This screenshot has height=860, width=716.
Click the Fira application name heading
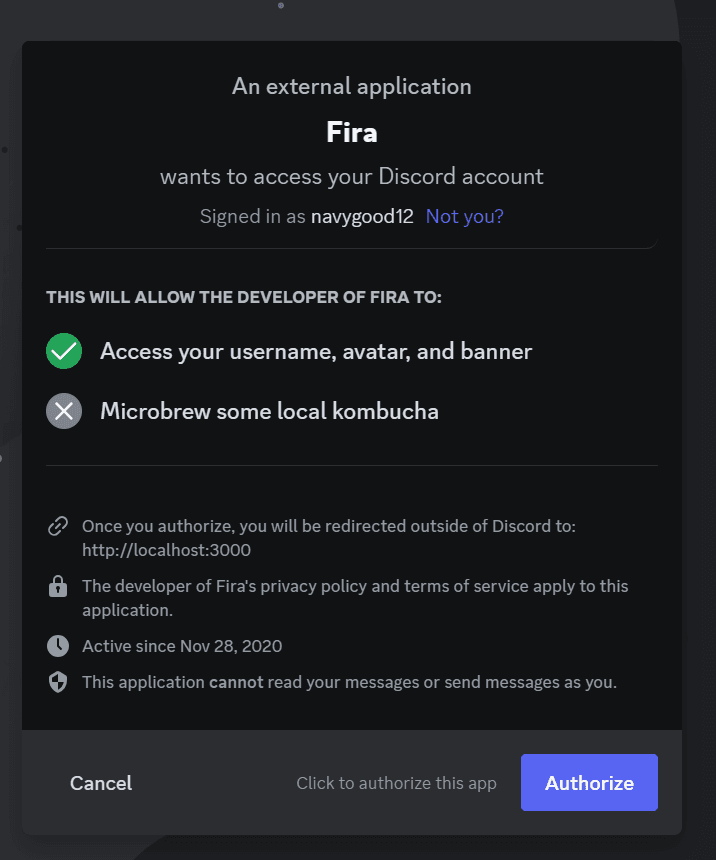tap(352, 131)
